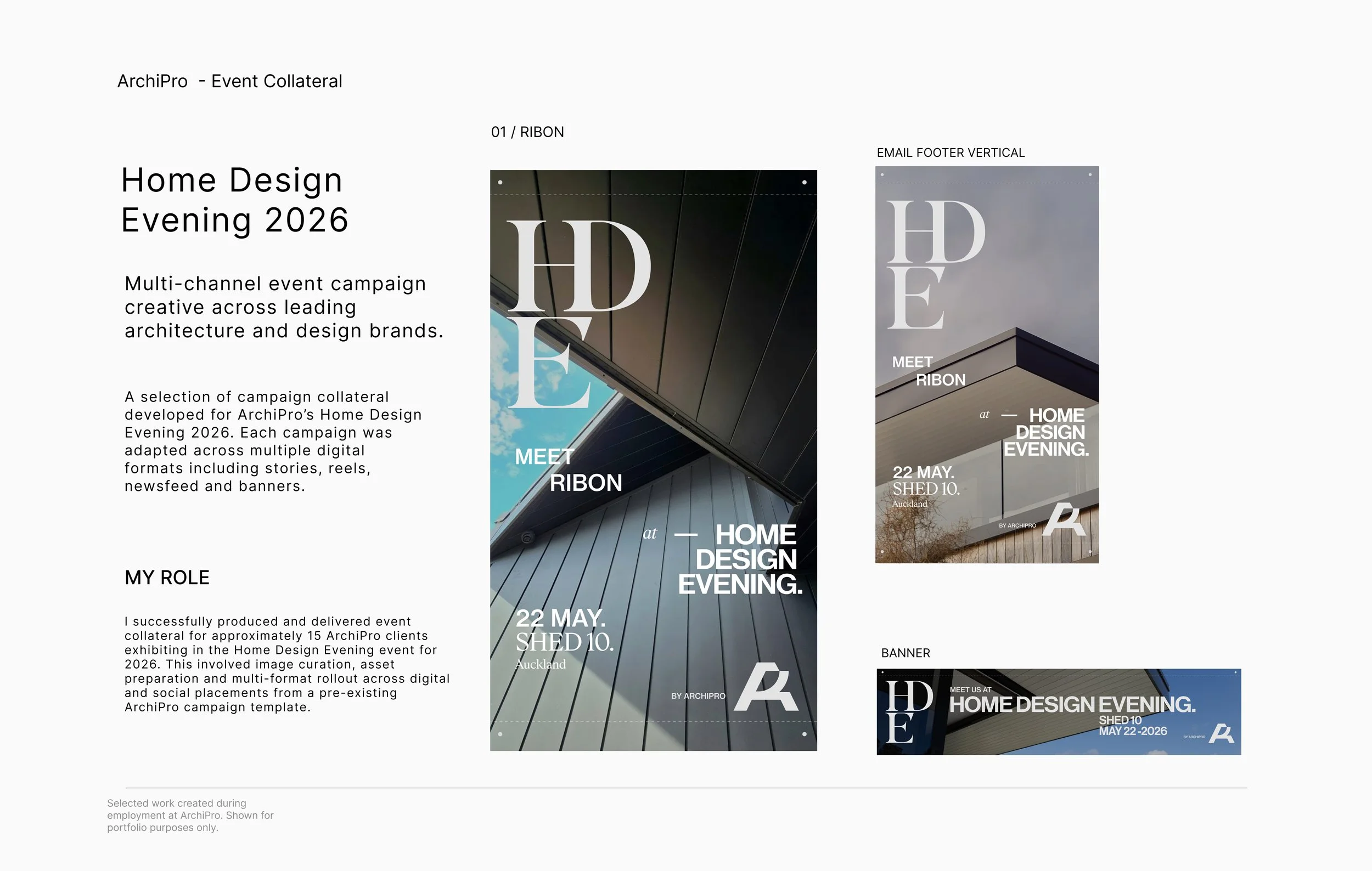Click the ArchiPro logo on email footer poster
The width and height of the screenshot is (1372, 871).
pyautogui.click(x=1064, y=519)
